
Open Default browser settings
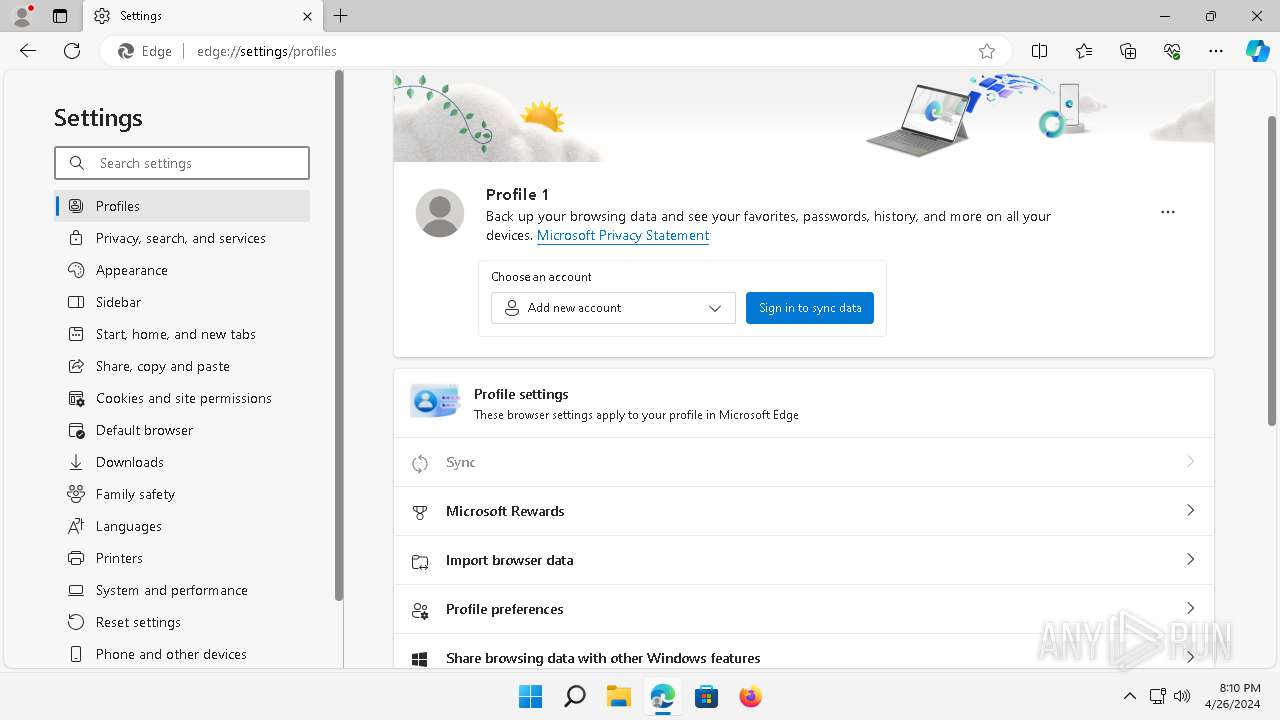[182, 430]
